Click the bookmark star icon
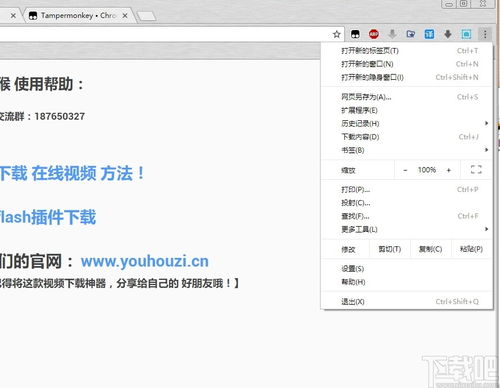The width and height of the screenshot is (500, 388). (337, 34)
